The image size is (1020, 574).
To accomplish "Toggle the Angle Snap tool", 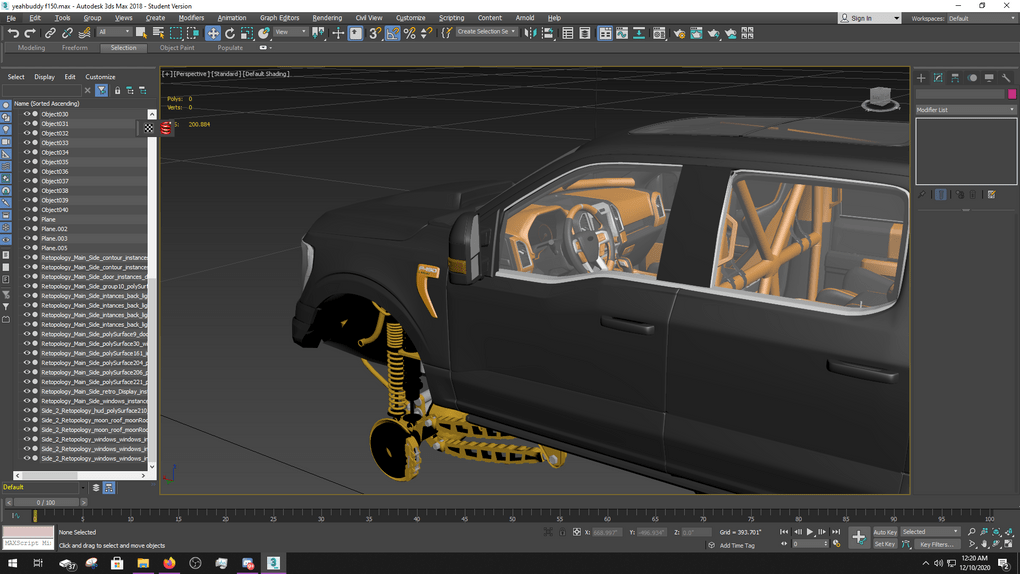I will click(x=393, y=33).
